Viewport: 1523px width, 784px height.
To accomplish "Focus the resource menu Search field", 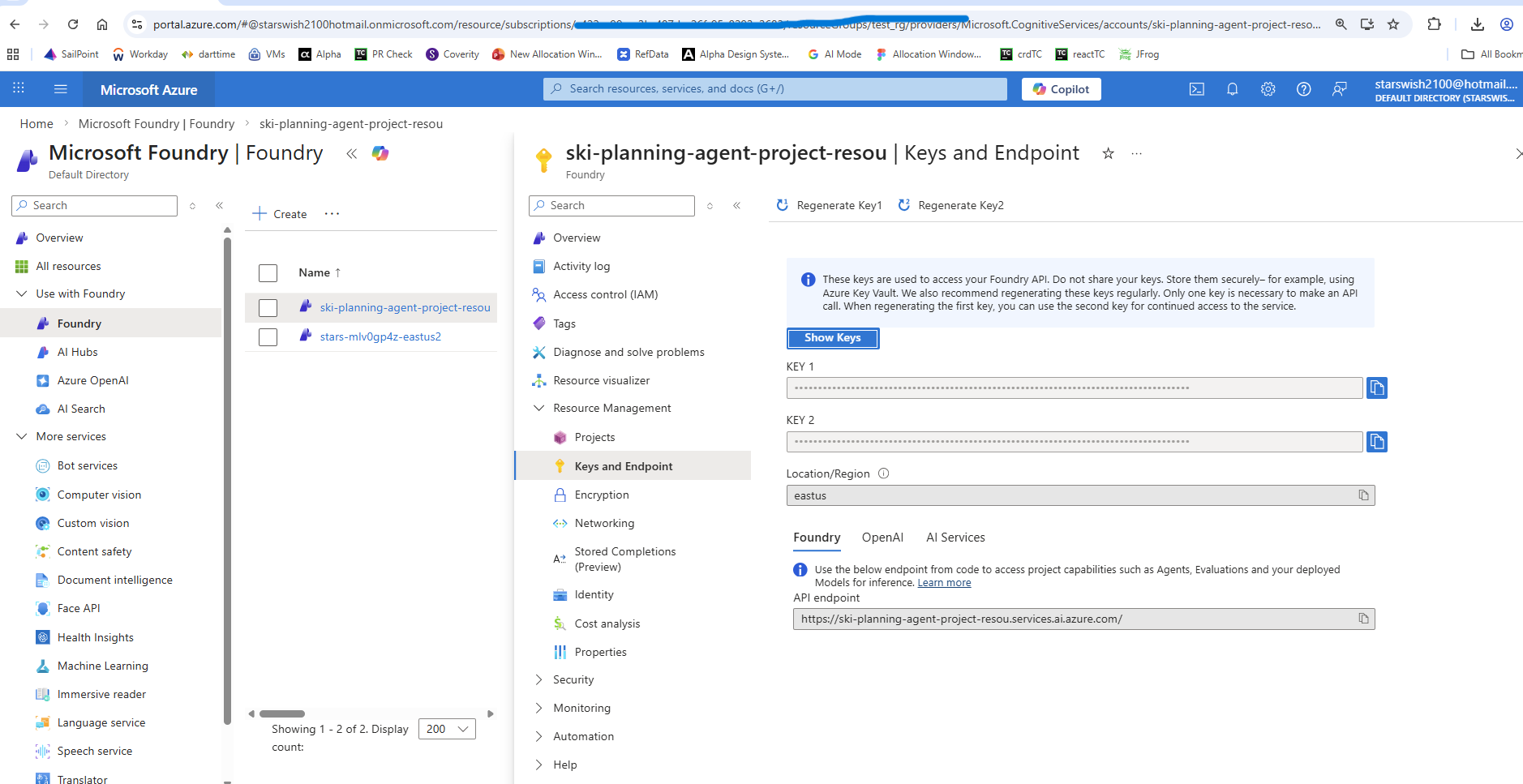I will tap(611, 206).
